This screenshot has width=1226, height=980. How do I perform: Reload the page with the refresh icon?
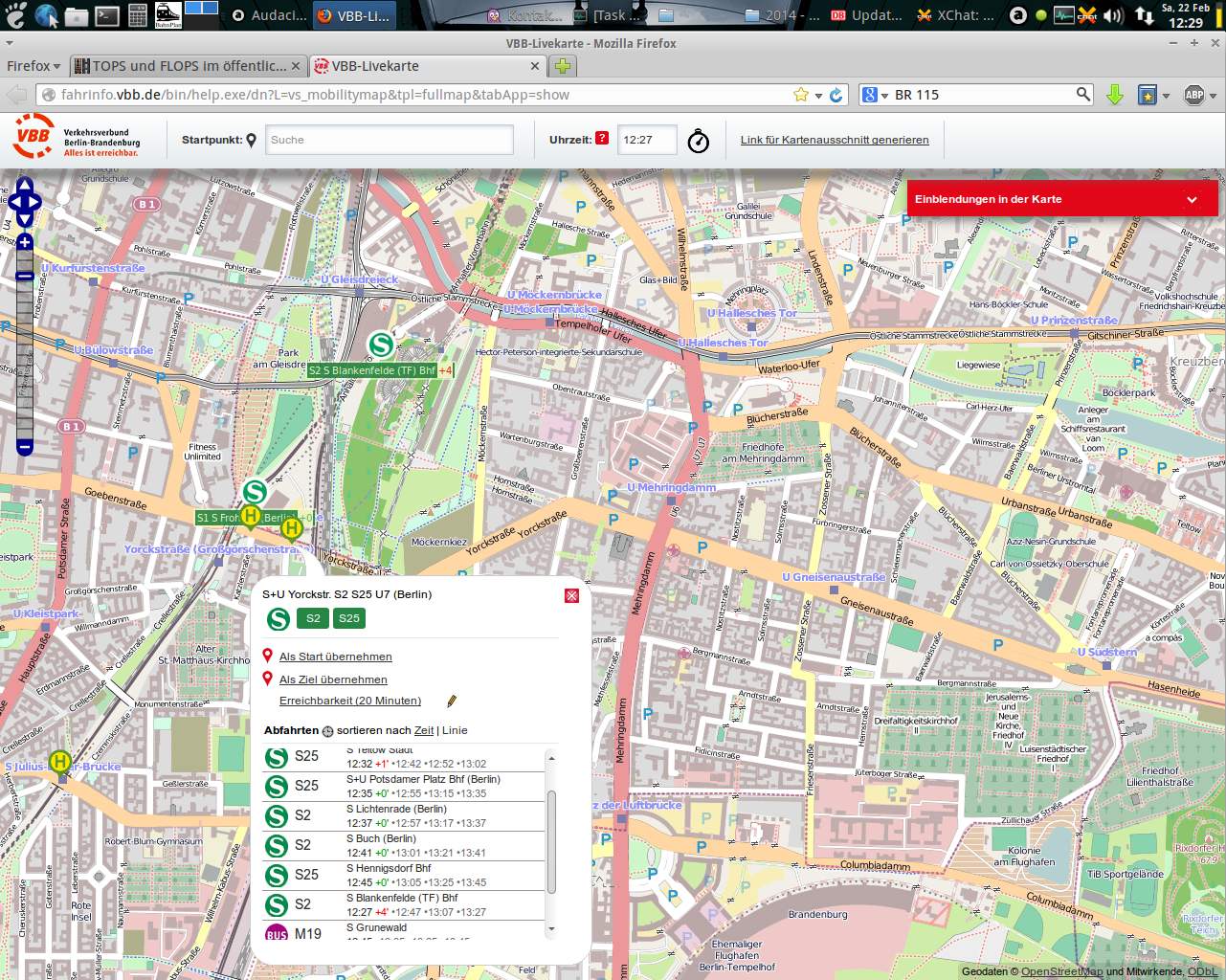click(836, 95)
